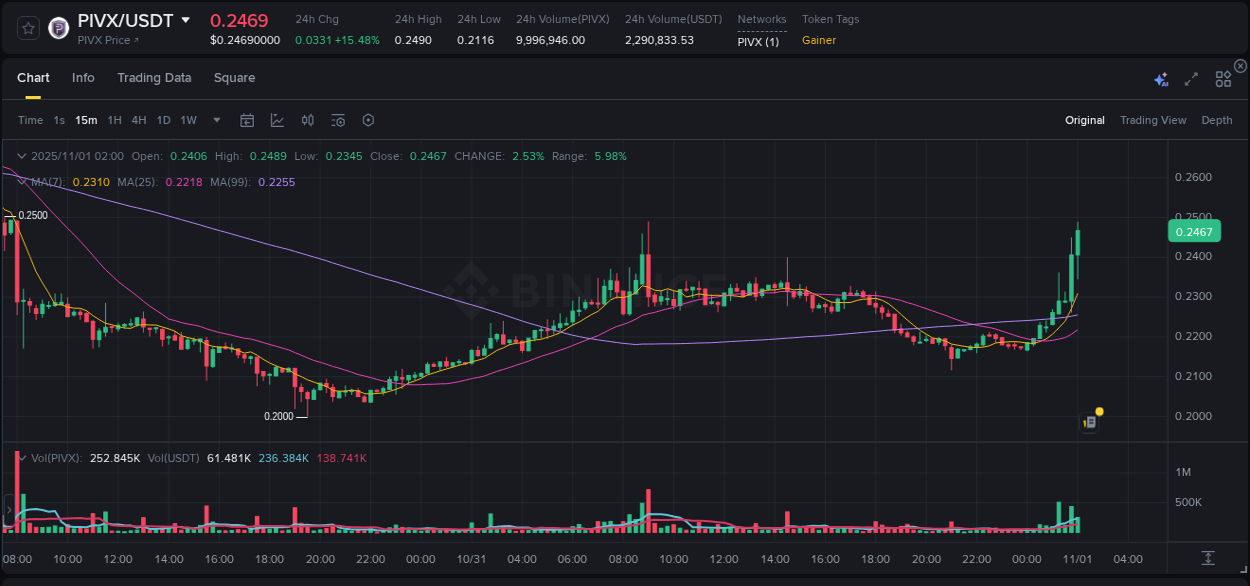Viewport: 1250px width, 586px height.
Task: Click the current price tag 0.2467
Action: (1194, 231)
